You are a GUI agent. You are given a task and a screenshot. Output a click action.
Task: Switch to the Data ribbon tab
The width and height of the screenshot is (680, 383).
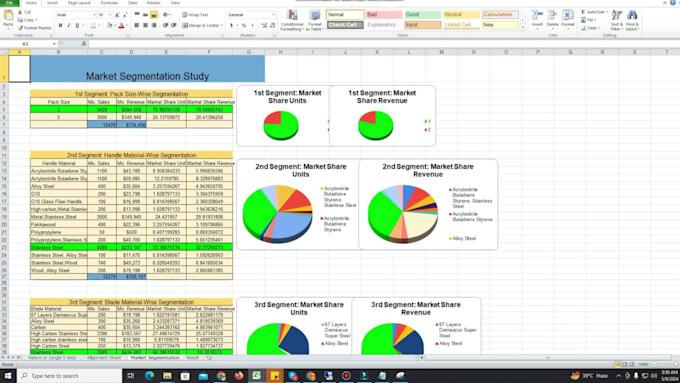click(x=133, y=3)
